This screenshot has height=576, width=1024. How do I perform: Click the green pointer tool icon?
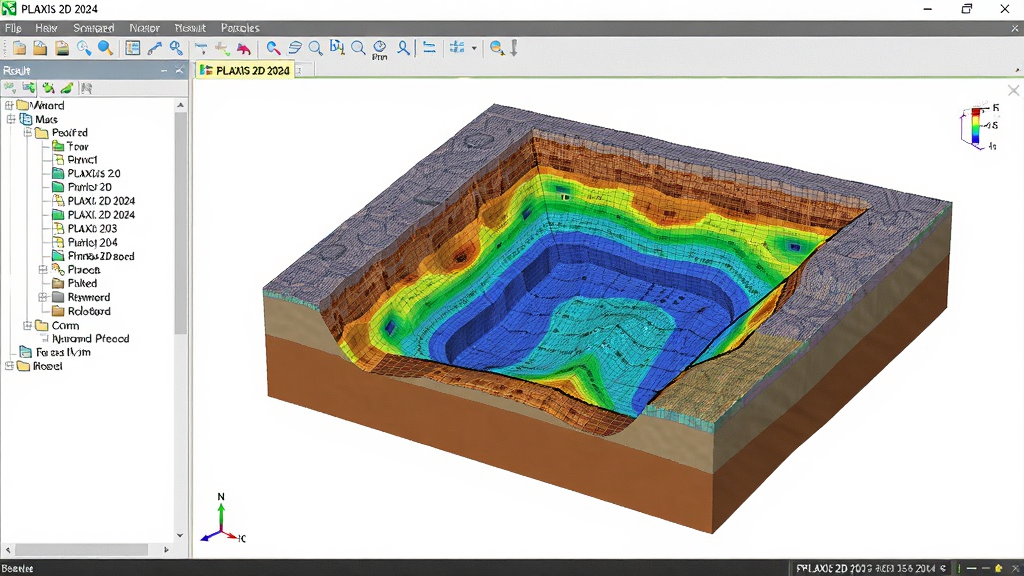[x=223, y=48]
